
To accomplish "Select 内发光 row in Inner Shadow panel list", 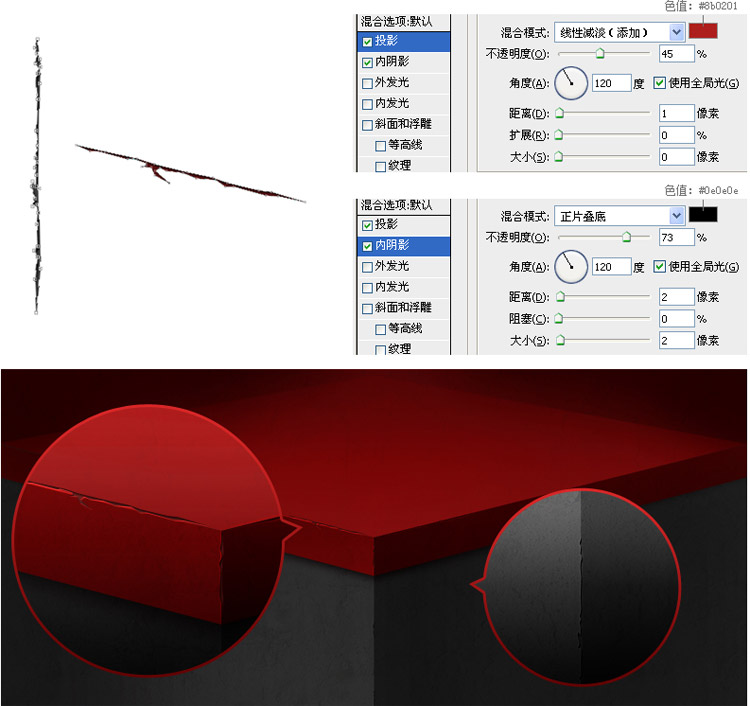I will [x=404, y=287].
